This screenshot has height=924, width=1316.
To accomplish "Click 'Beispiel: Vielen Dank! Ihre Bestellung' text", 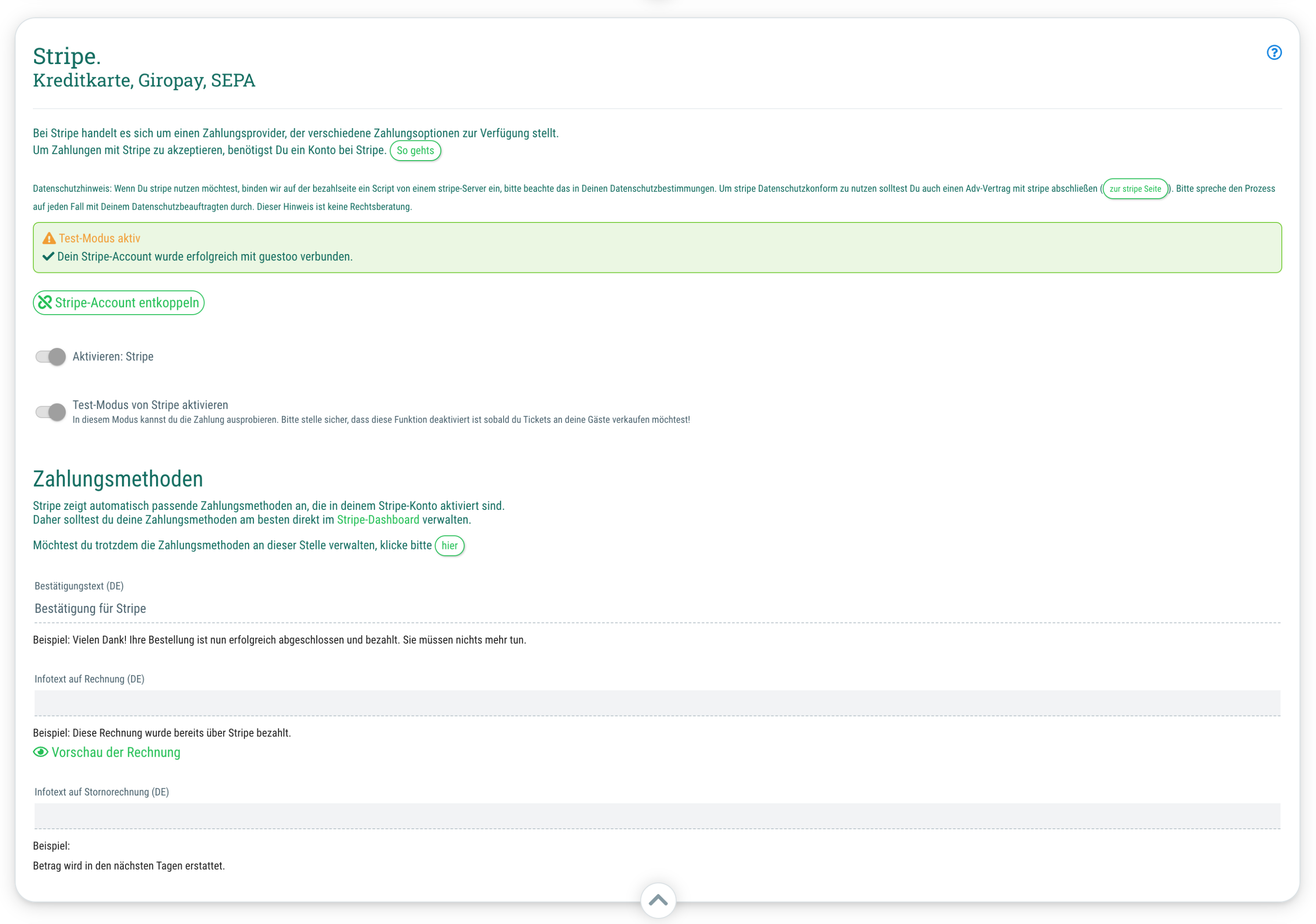I will pos(279,640).
